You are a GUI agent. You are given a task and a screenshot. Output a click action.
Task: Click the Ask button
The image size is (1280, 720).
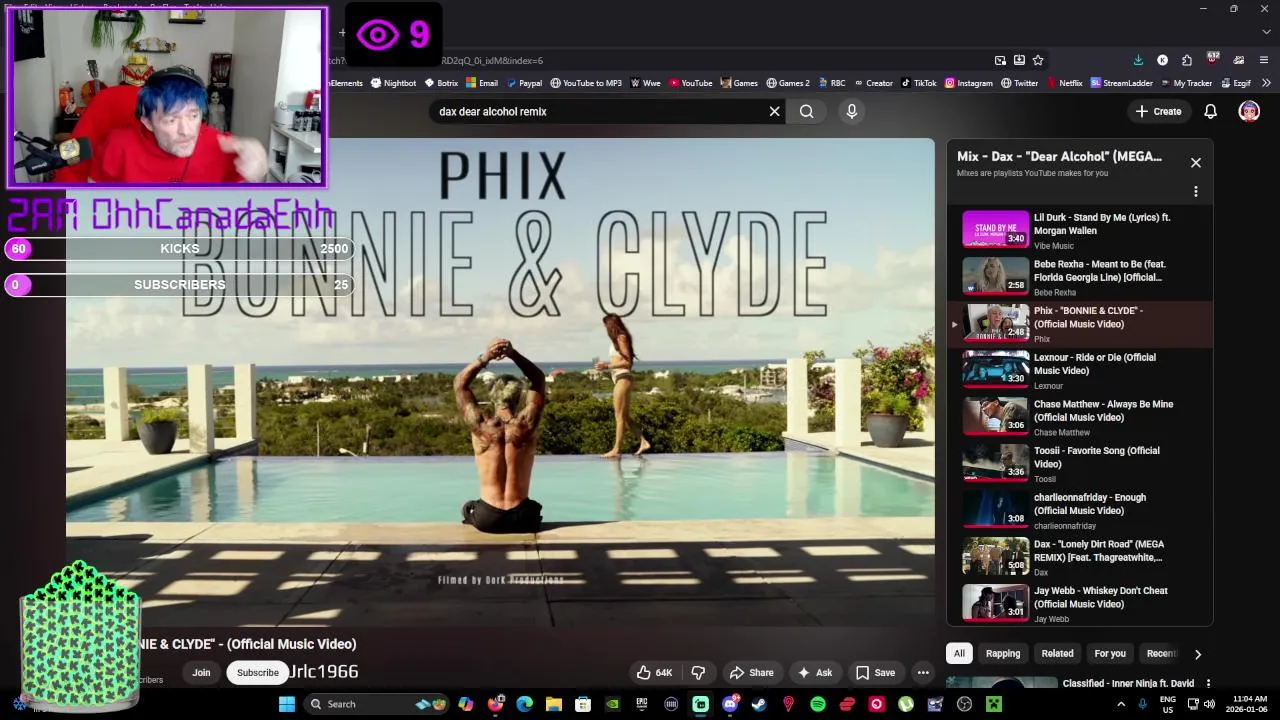click(814, 672)
